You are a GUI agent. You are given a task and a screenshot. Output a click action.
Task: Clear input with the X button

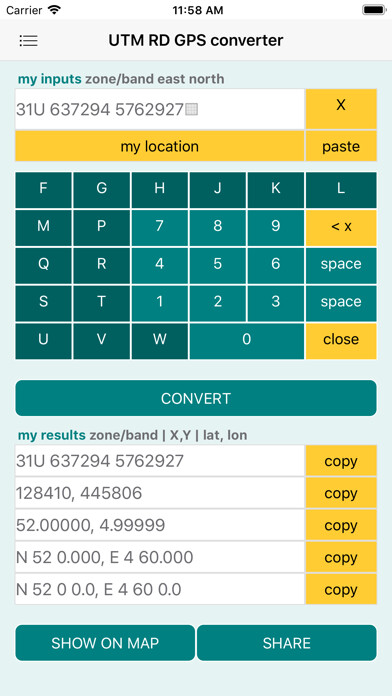click(x=341, y=109)
